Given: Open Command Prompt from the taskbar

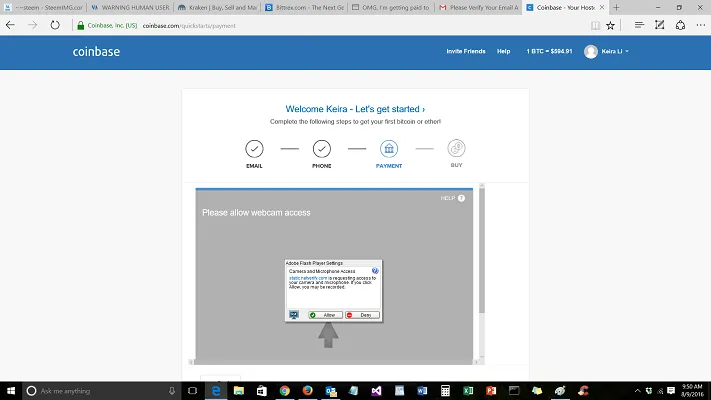Looking at the screenshot, I should [x=514, y=391].
